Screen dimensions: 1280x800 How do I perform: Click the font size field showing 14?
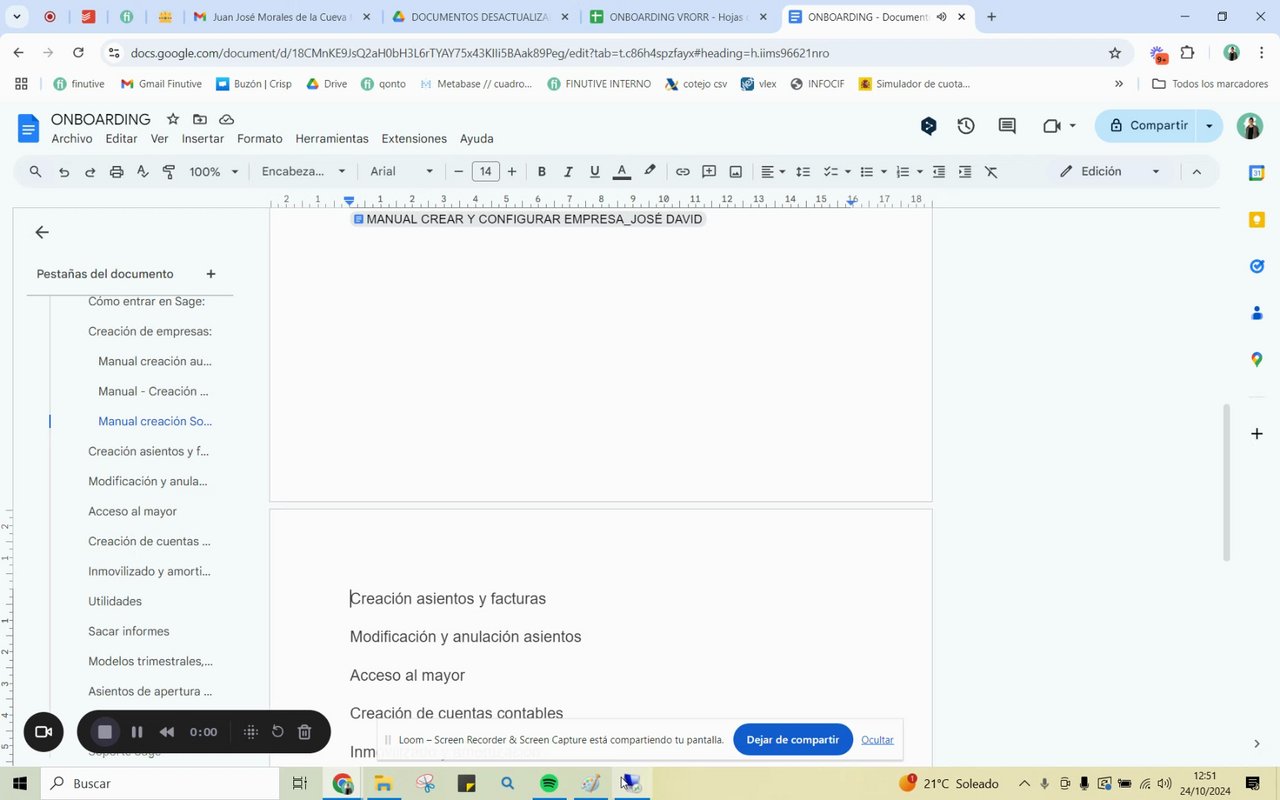[486, 172]
